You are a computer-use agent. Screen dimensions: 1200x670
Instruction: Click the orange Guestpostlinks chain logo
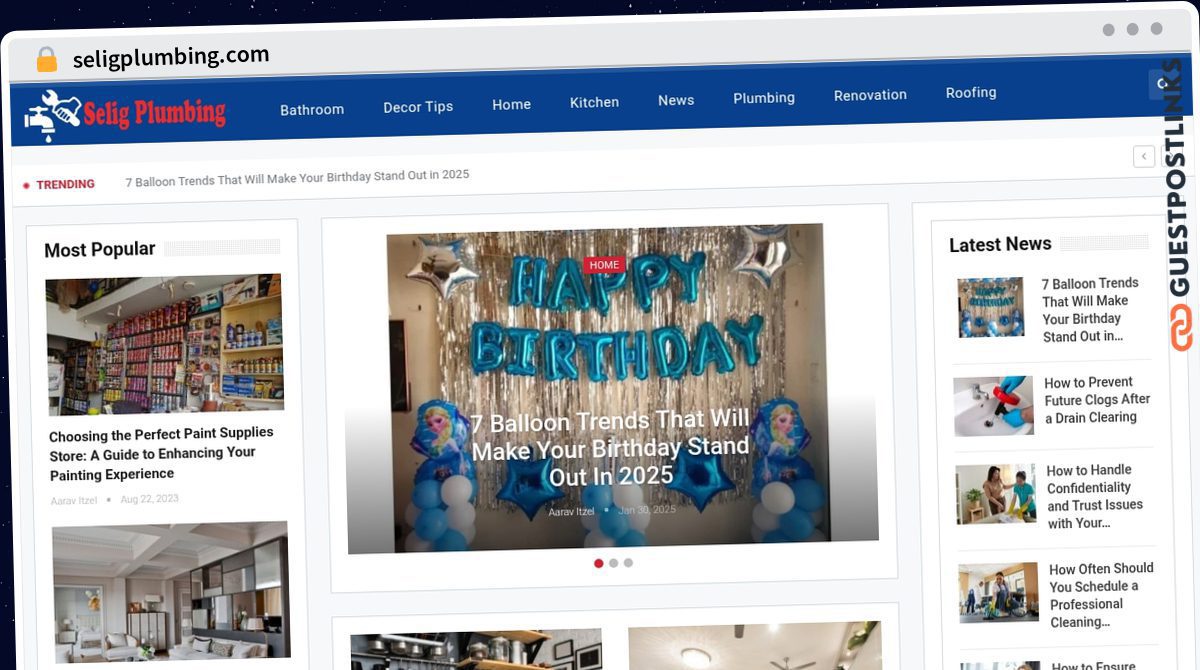1181,328
